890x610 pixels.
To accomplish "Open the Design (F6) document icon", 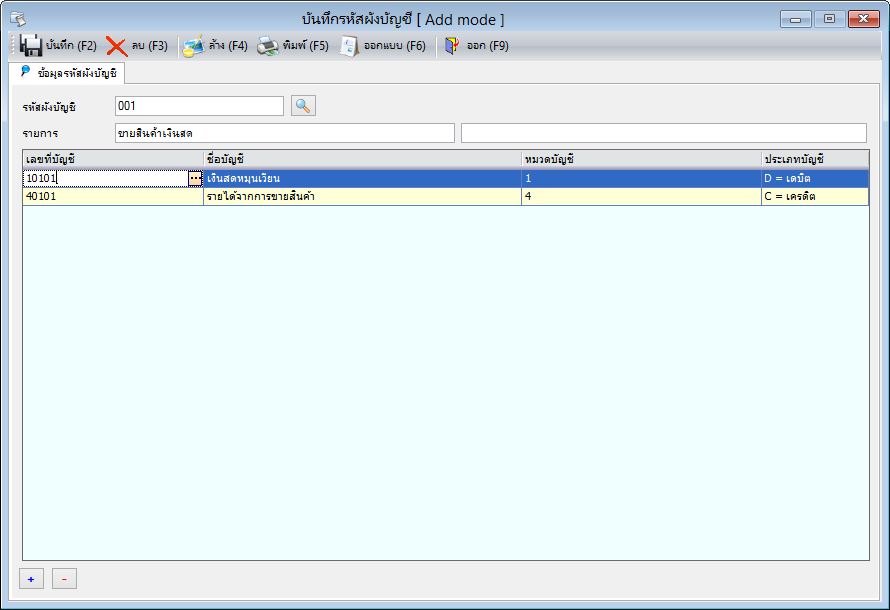I will pos(349,46).
